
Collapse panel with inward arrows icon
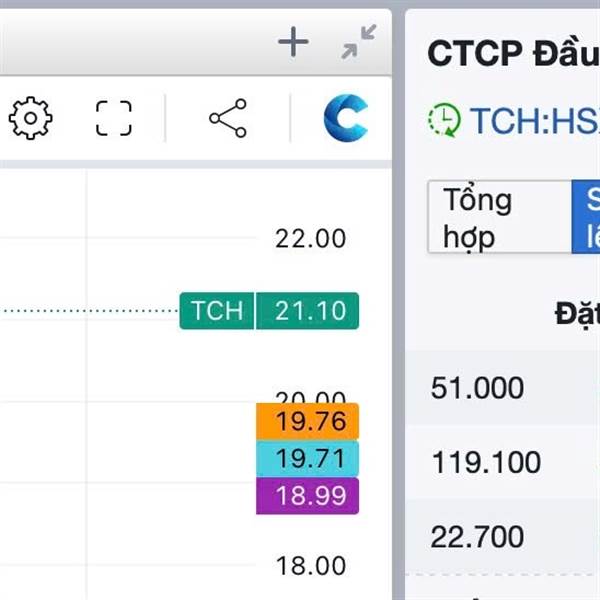tap(359, 42)
